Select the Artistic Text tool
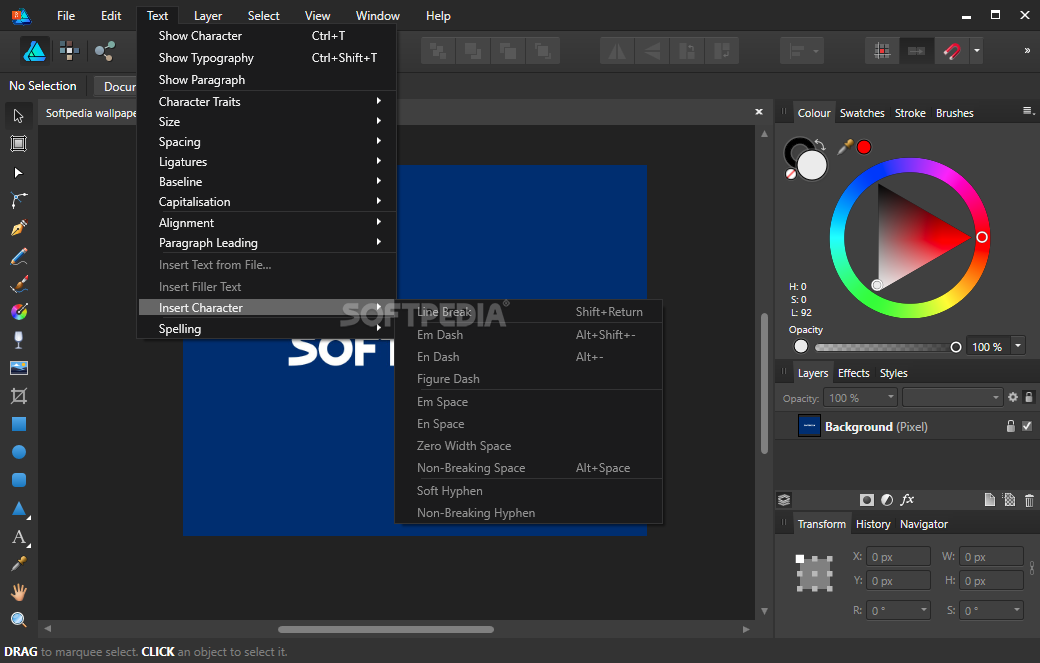Viewport: 1040px width, 663px height. 19,536
